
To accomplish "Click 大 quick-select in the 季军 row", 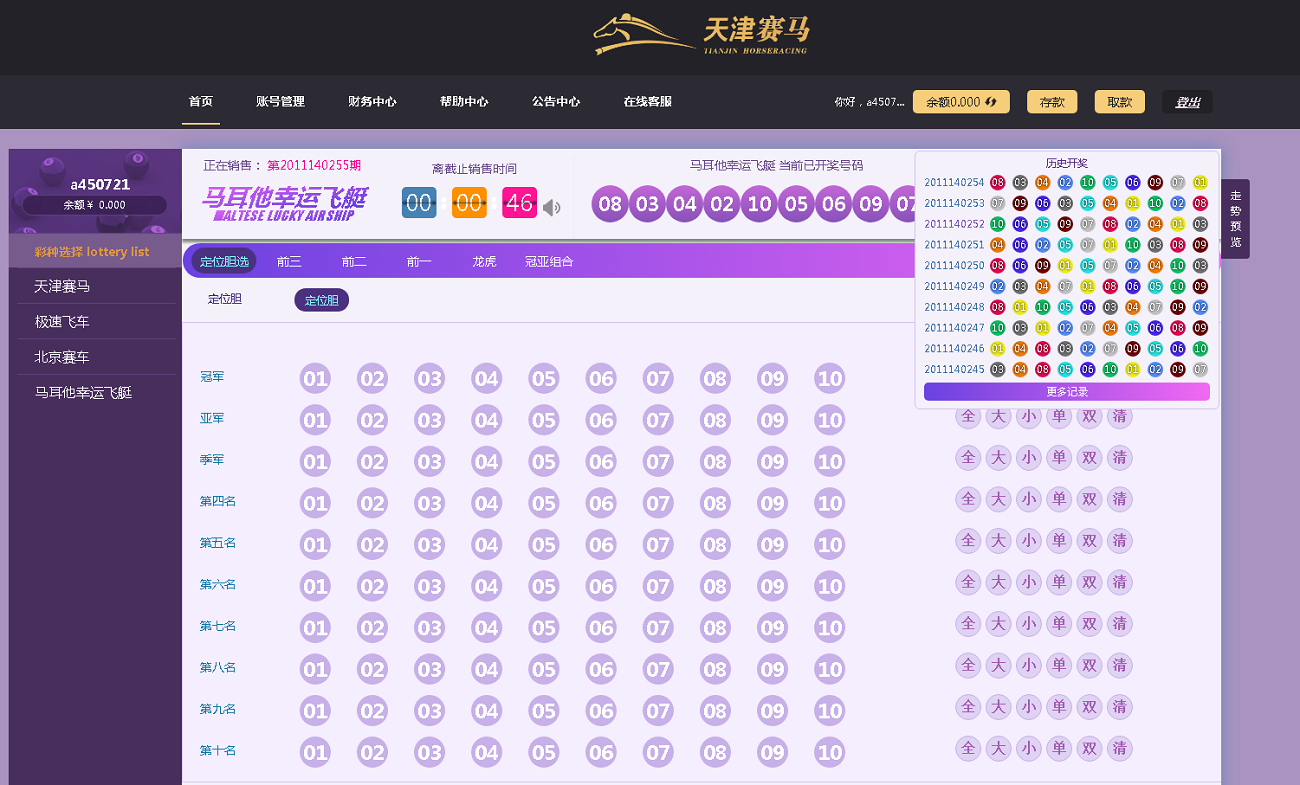I will tap(997, 458).
